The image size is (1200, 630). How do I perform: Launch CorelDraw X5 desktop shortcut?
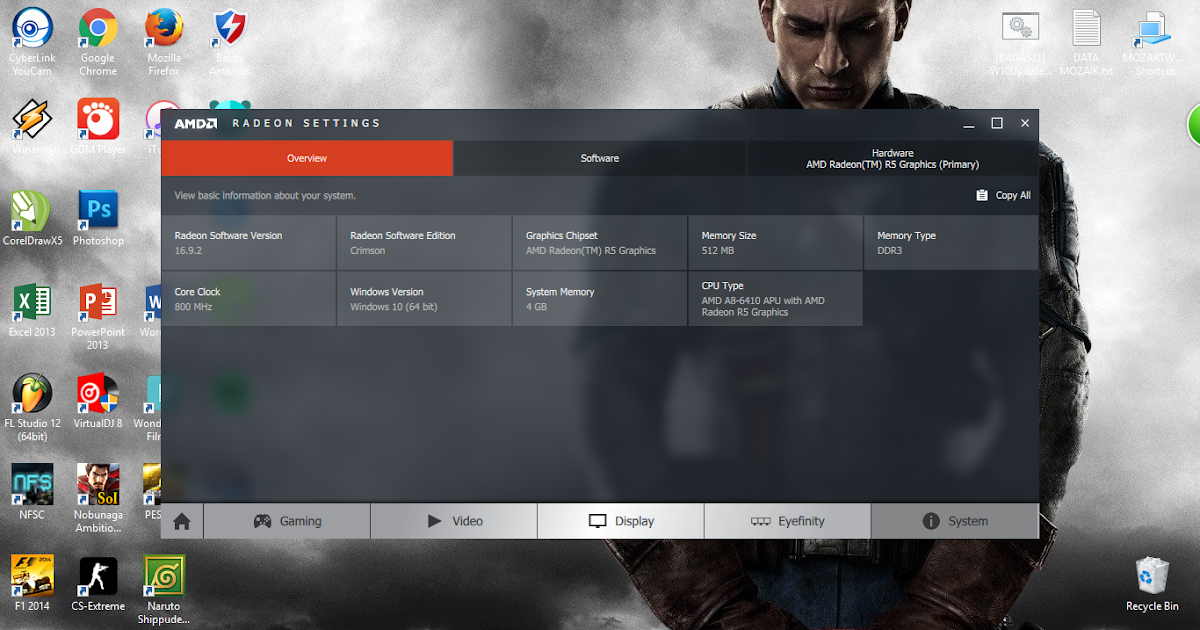32,218
